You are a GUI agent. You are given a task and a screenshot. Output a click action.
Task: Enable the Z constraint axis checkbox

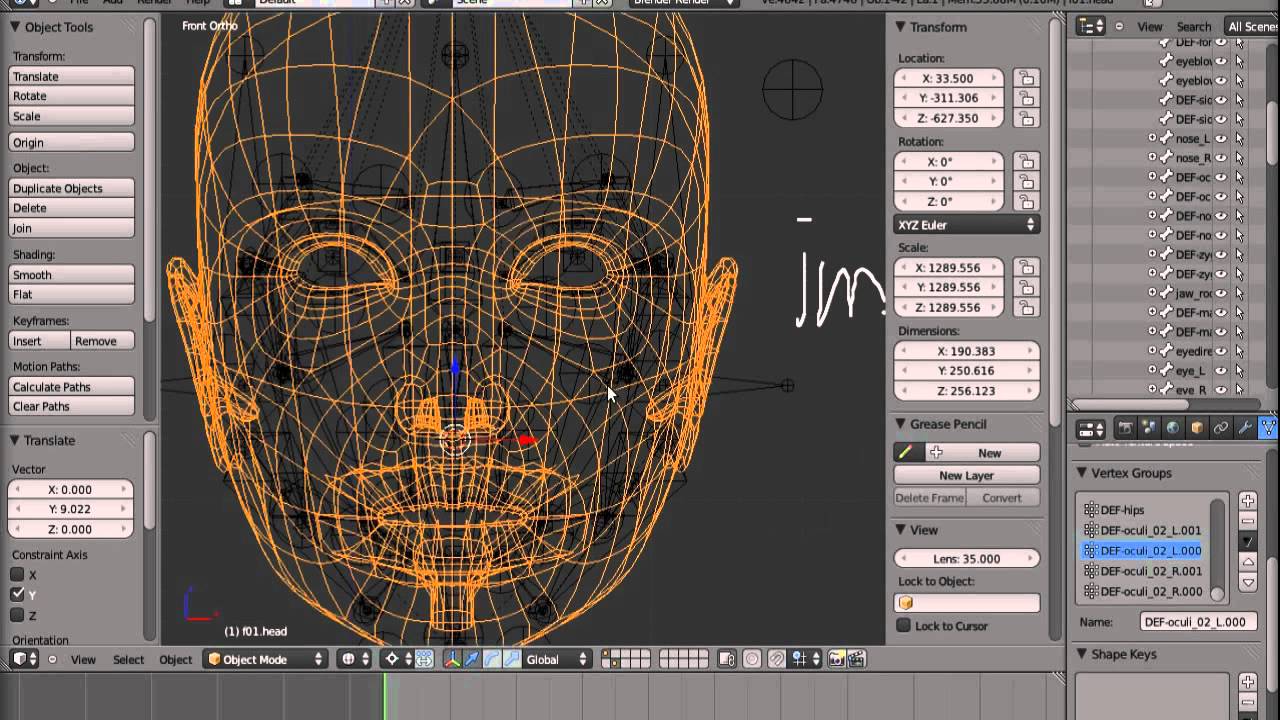click(x=17, y=615)
